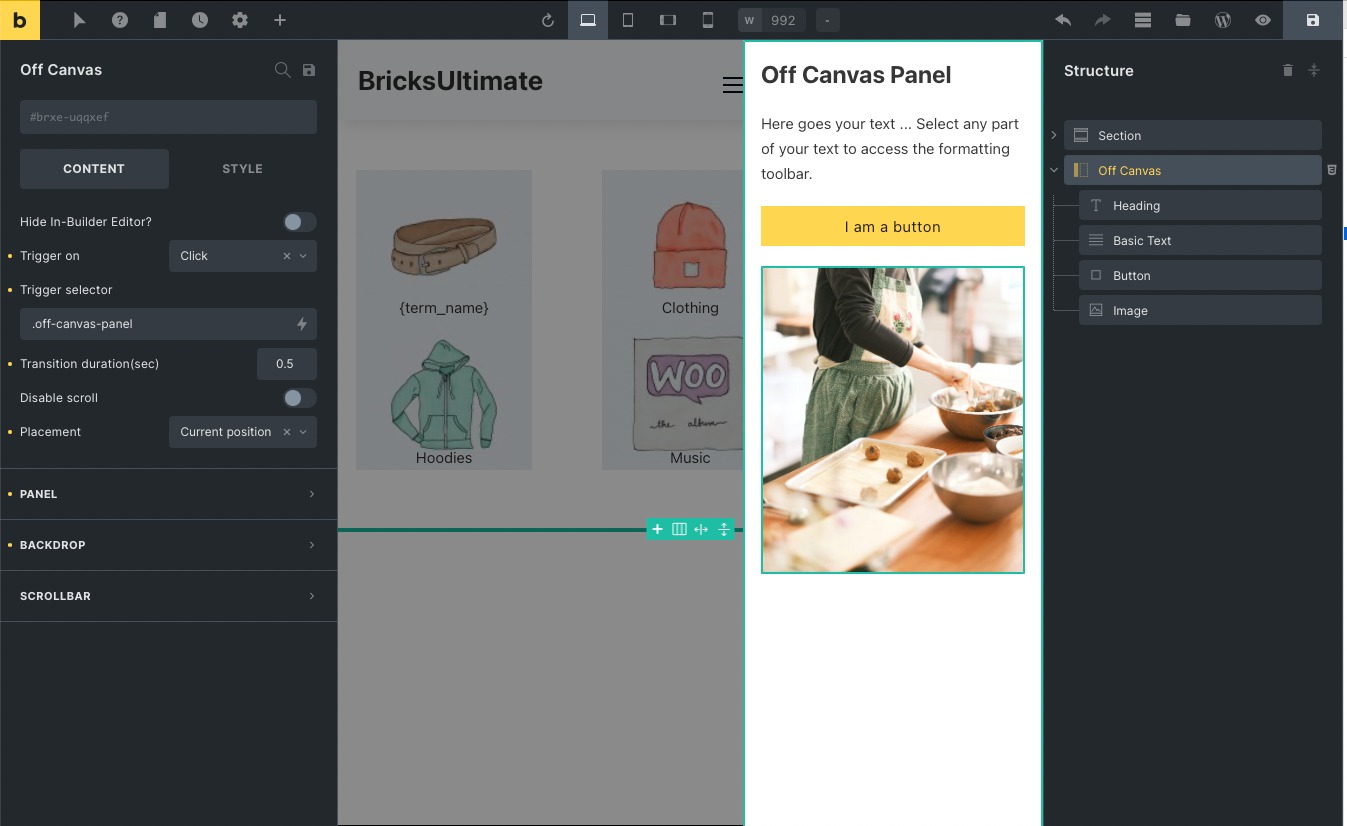The image size is (1347, 826).
Task: Expand the PANEL settings section
Action: click(168, 493)
